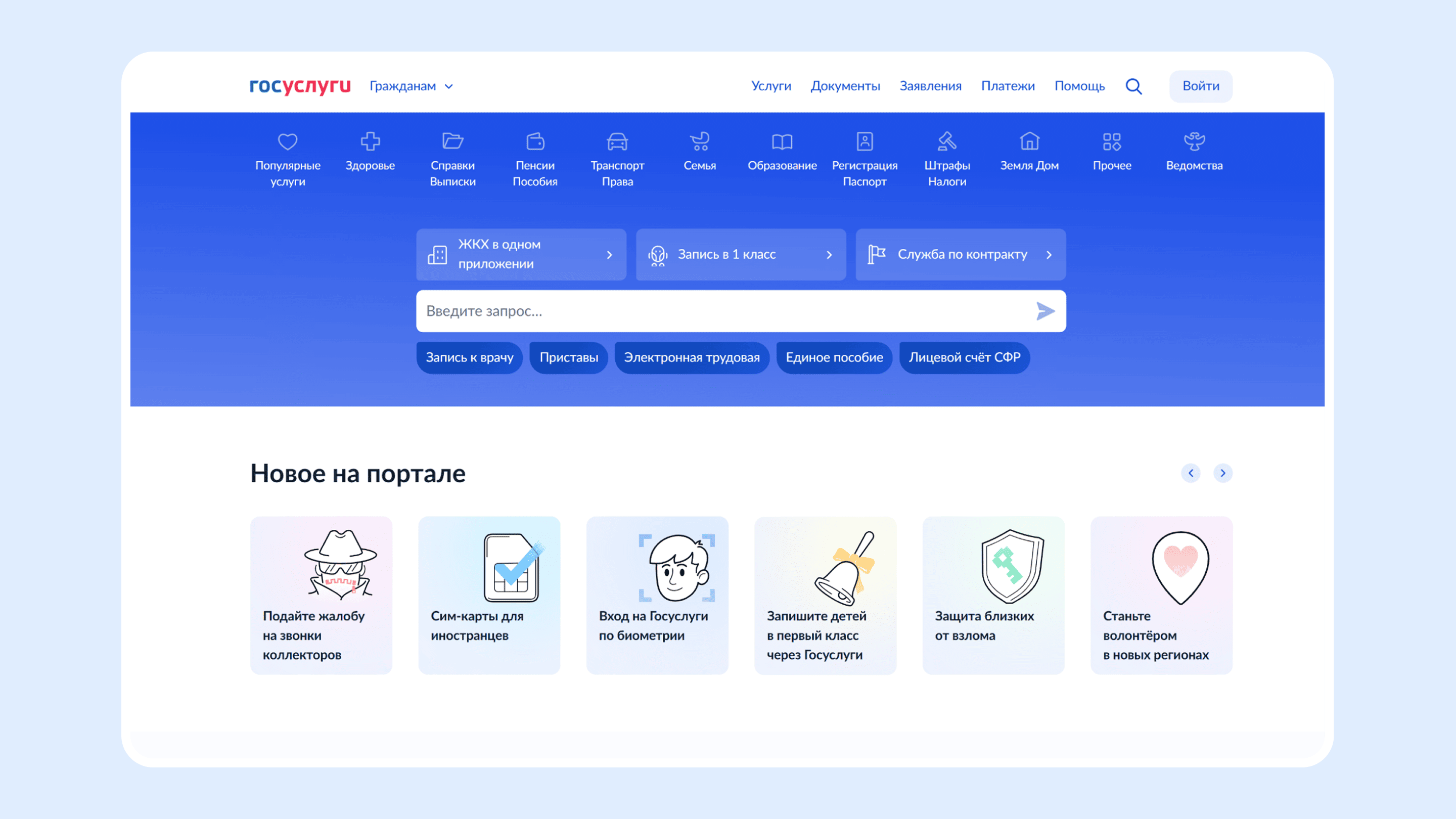The image size is (1456, 819).
Task: Open the Помощь menu item
Action: coord(1079,86)
